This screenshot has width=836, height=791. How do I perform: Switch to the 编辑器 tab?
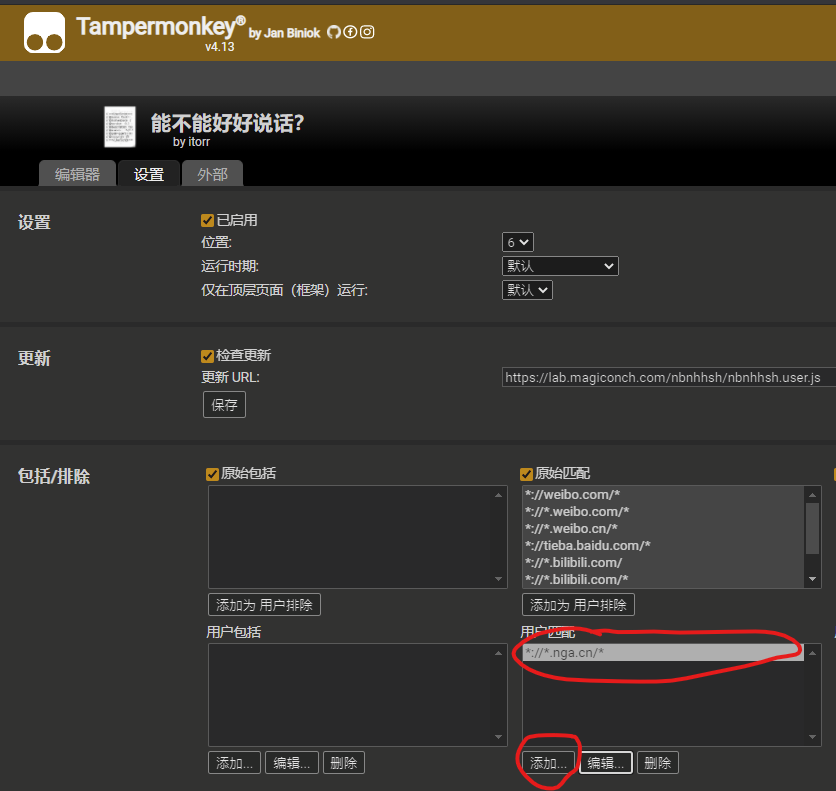[x=77, y=173]
